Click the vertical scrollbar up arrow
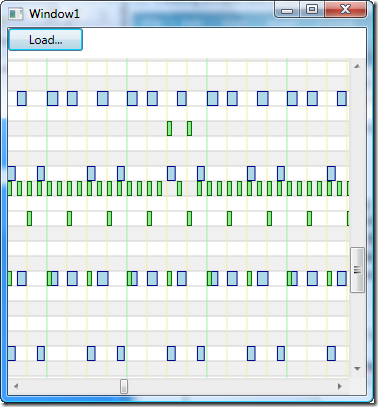The width and height of the screenshot is (378, 407). [x=357, y=66]
